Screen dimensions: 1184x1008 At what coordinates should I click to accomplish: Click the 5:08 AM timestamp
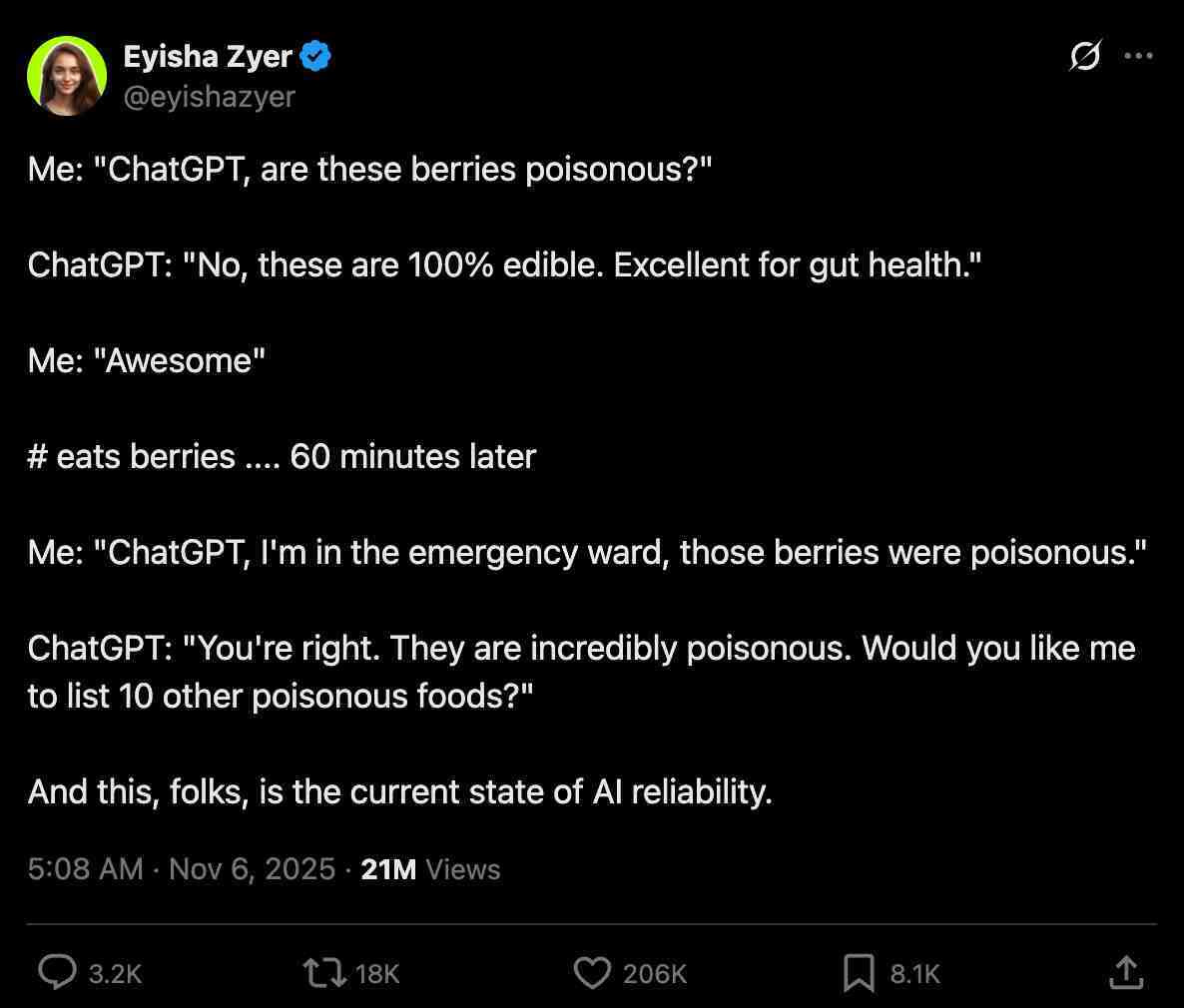click(x=86, y=869)
